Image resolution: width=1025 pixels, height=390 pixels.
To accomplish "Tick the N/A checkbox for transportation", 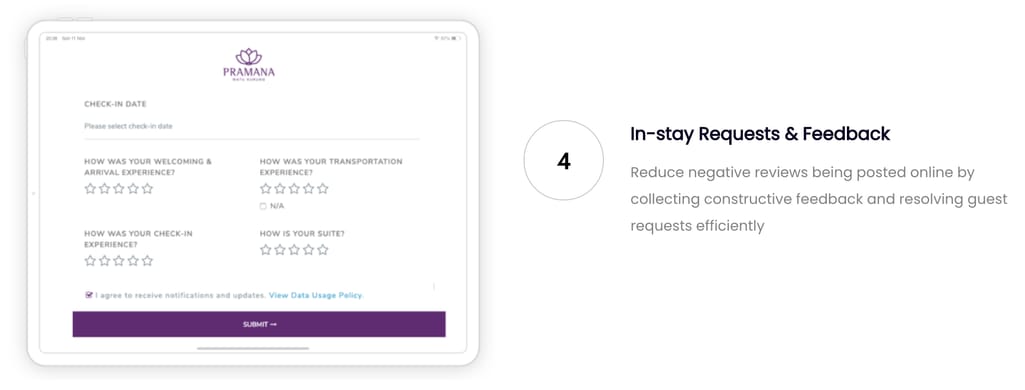I will click(x=263, y=206).
